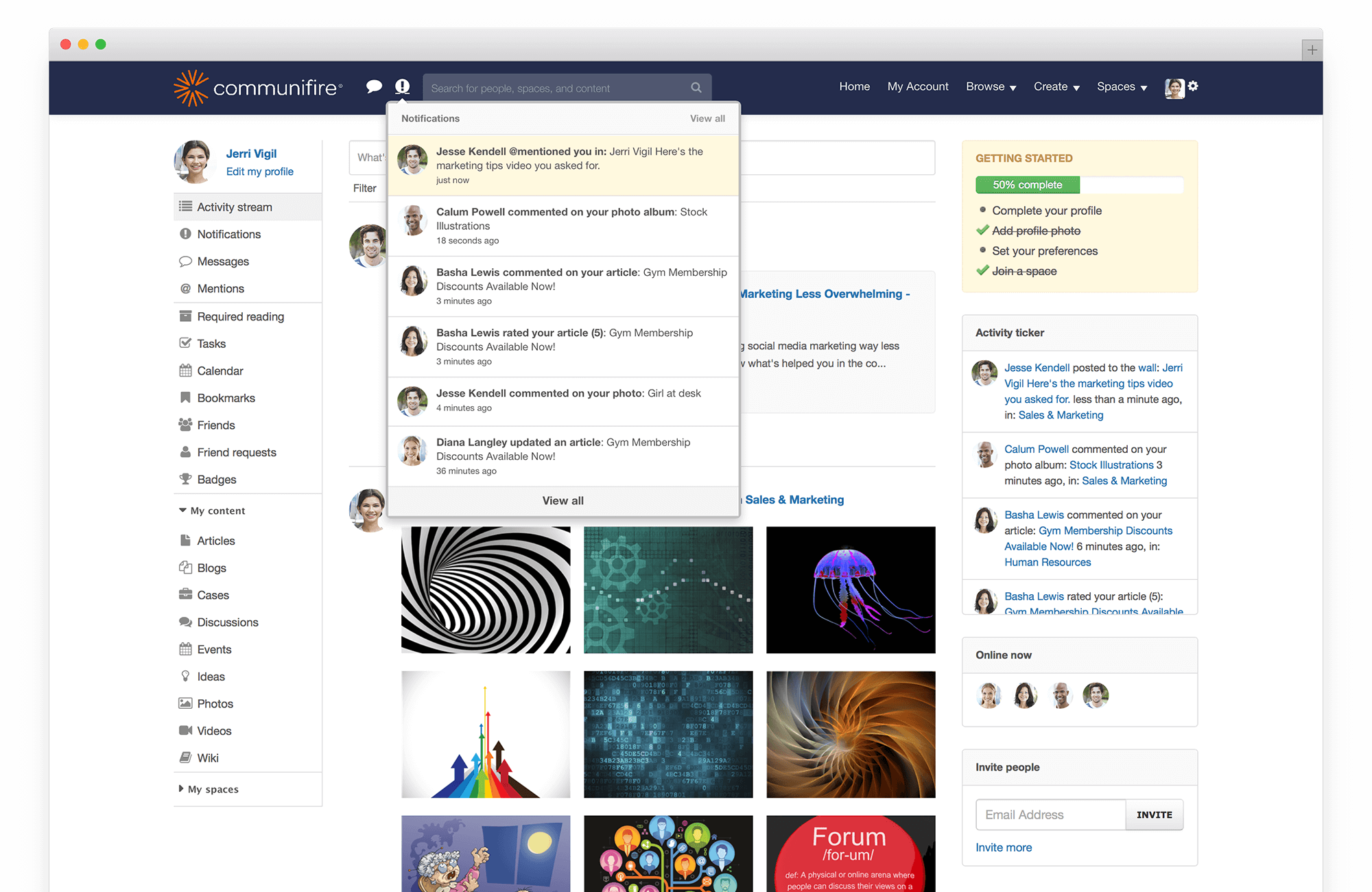1372x892 pixels.
Task: Select the Mentions sidebar icon
Action: pos(185,288)
